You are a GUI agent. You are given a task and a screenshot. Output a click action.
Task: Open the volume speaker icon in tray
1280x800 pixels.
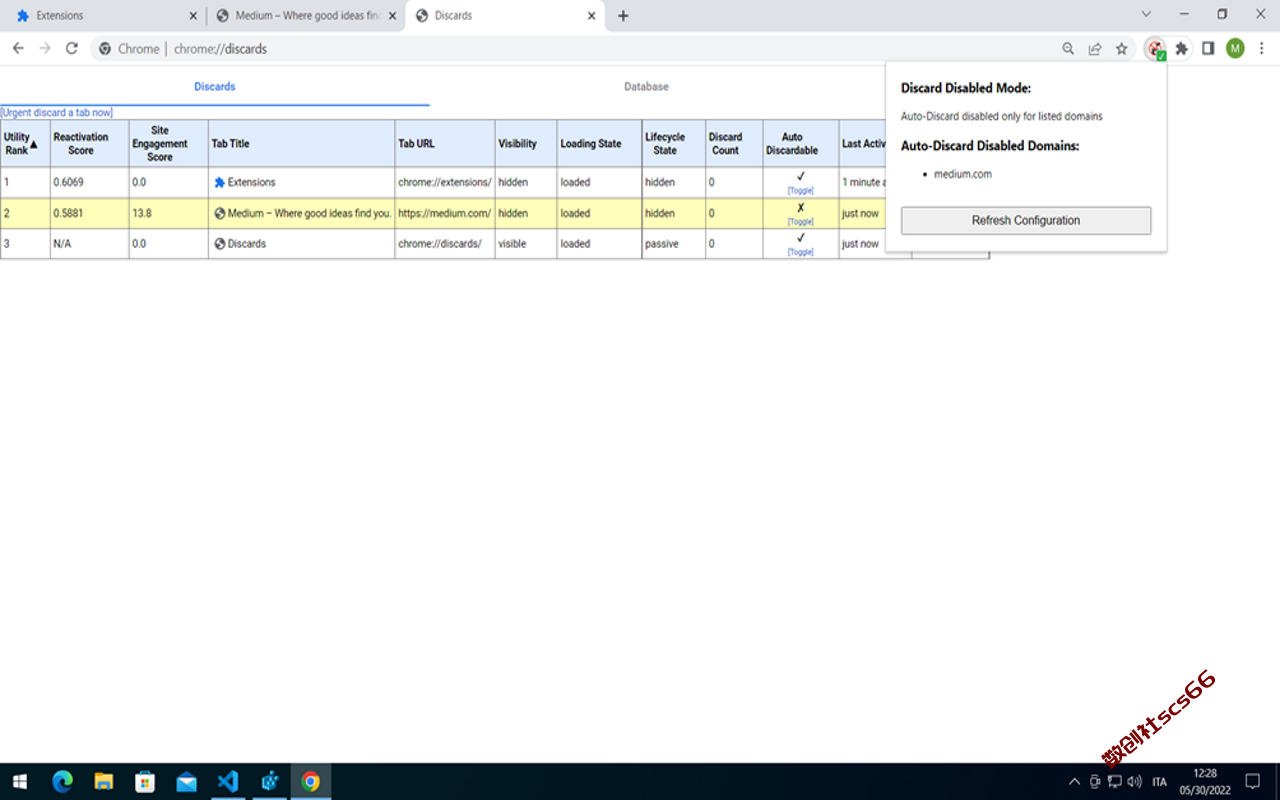(1134, 782)
